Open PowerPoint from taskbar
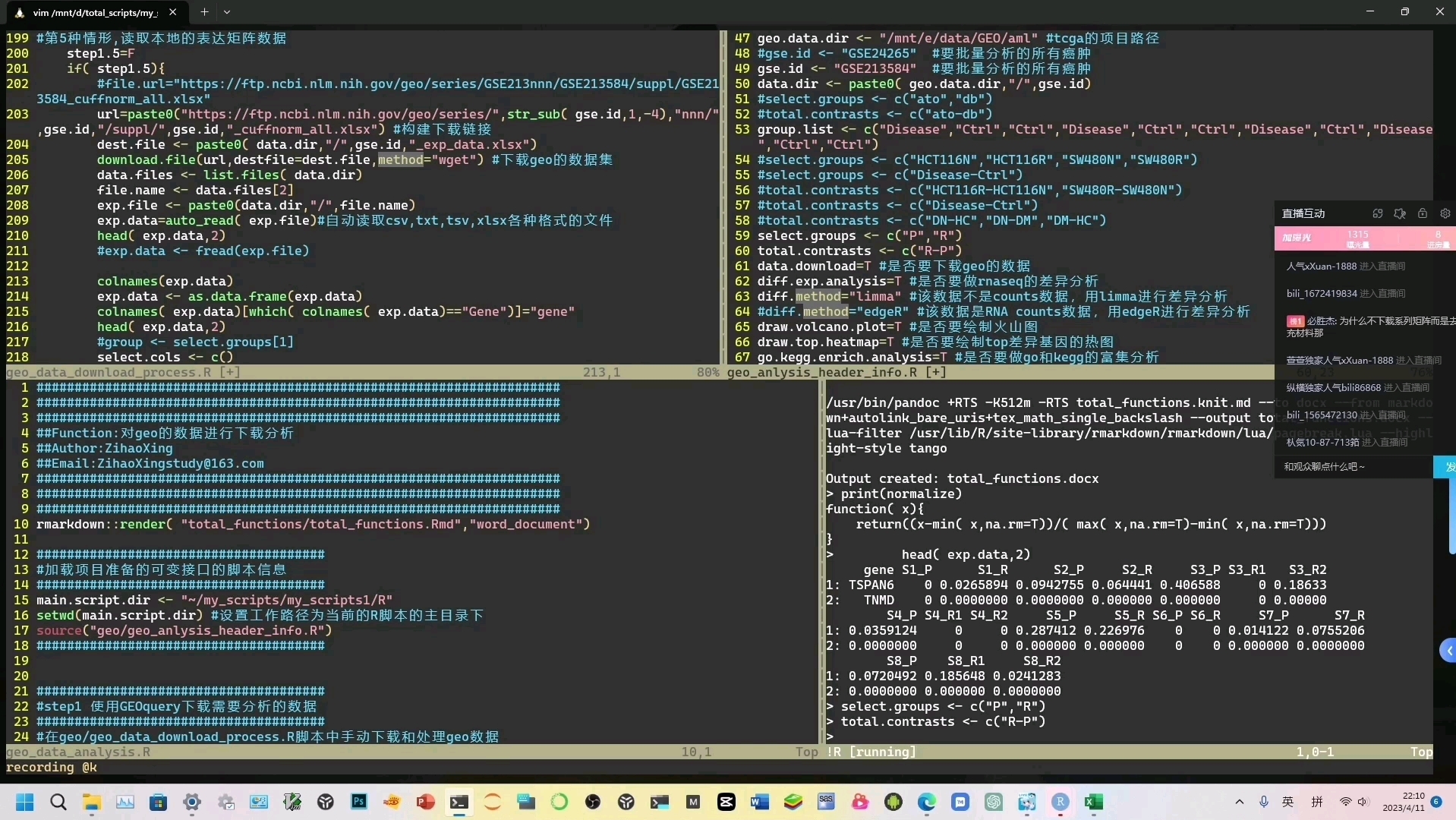 426,802
